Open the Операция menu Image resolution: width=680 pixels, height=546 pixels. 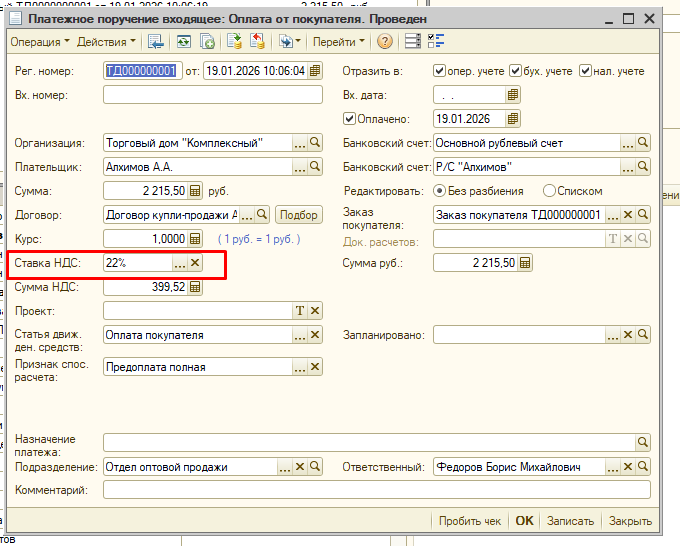coord(39,42)
